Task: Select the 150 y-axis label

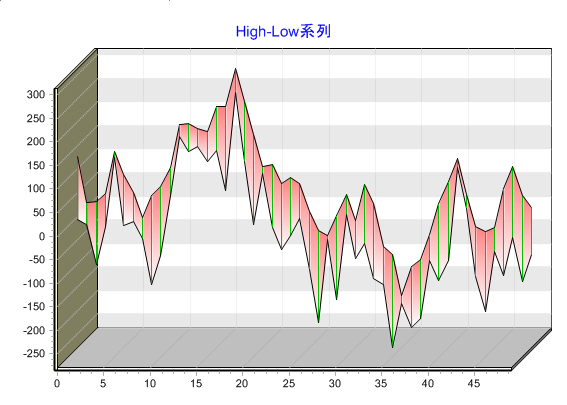Action: [36, 166]
